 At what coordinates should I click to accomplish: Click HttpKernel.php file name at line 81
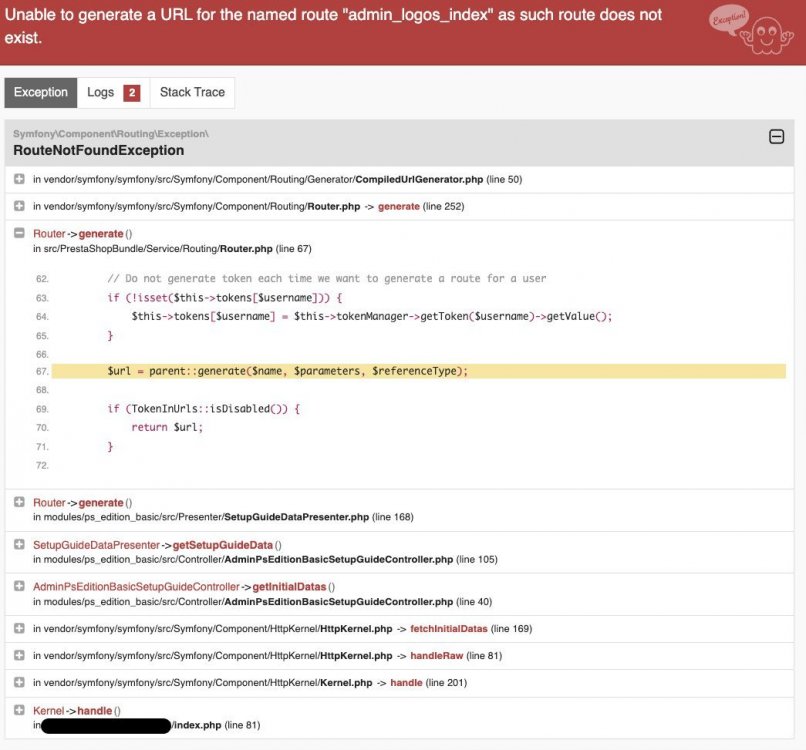pyautogui.click(x=356, y=655)
